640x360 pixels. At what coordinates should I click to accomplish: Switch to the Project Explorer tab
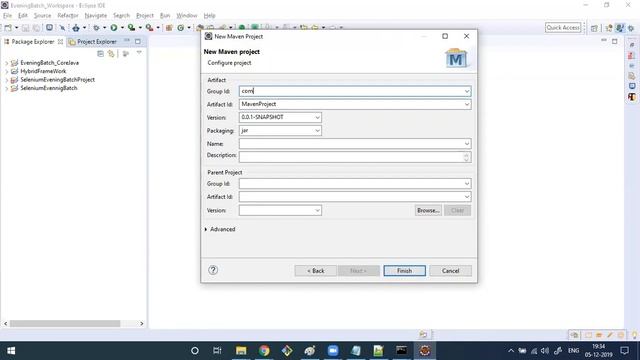point(93,42)
